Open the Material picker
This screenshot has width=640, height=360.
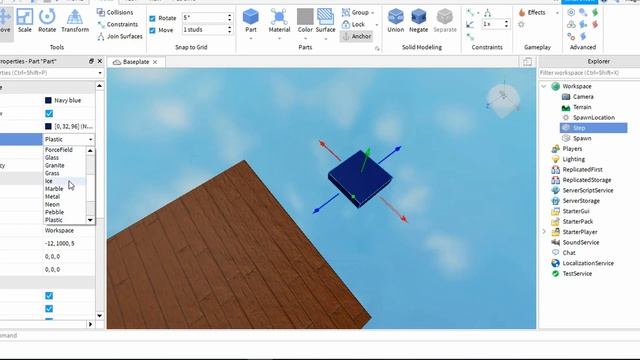(x=279, y=20)
